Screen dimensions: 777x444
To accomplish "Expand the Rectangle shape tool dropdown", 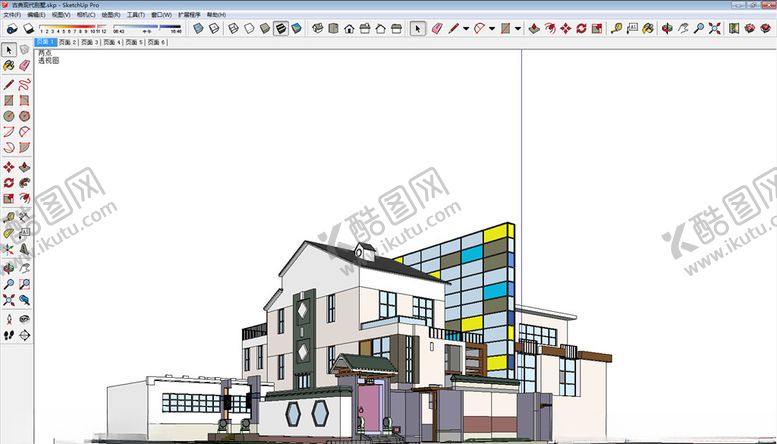I will pos(517,29).
